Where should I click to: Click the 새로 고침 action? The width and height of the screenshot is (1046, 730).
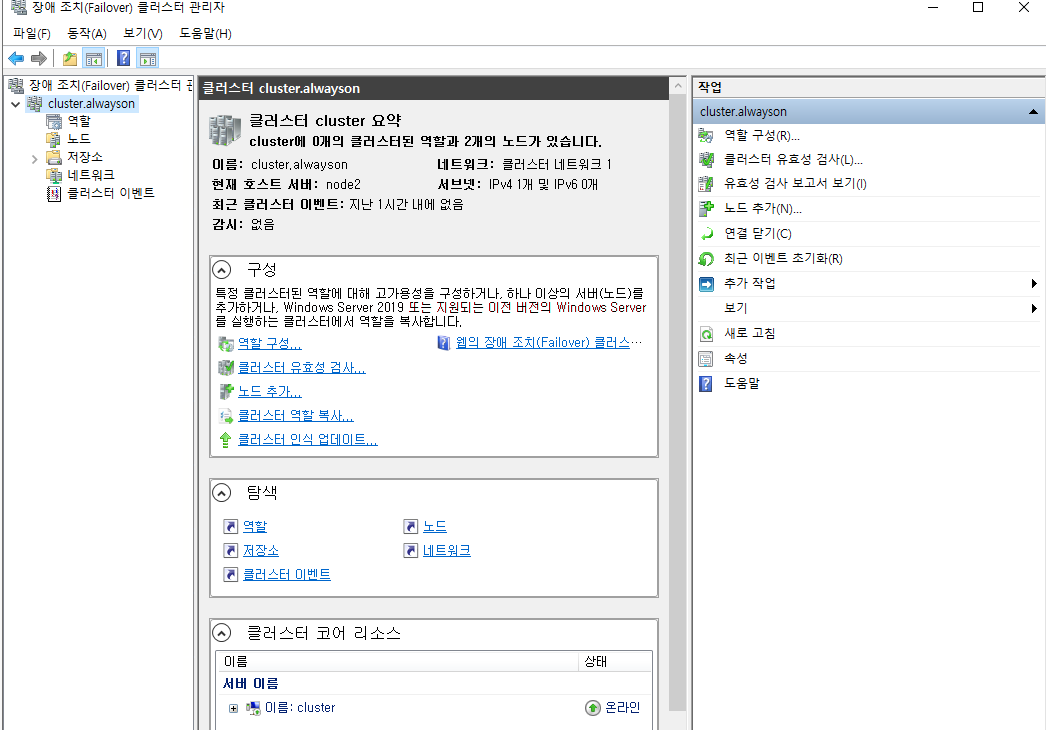(x=750, y=333)
